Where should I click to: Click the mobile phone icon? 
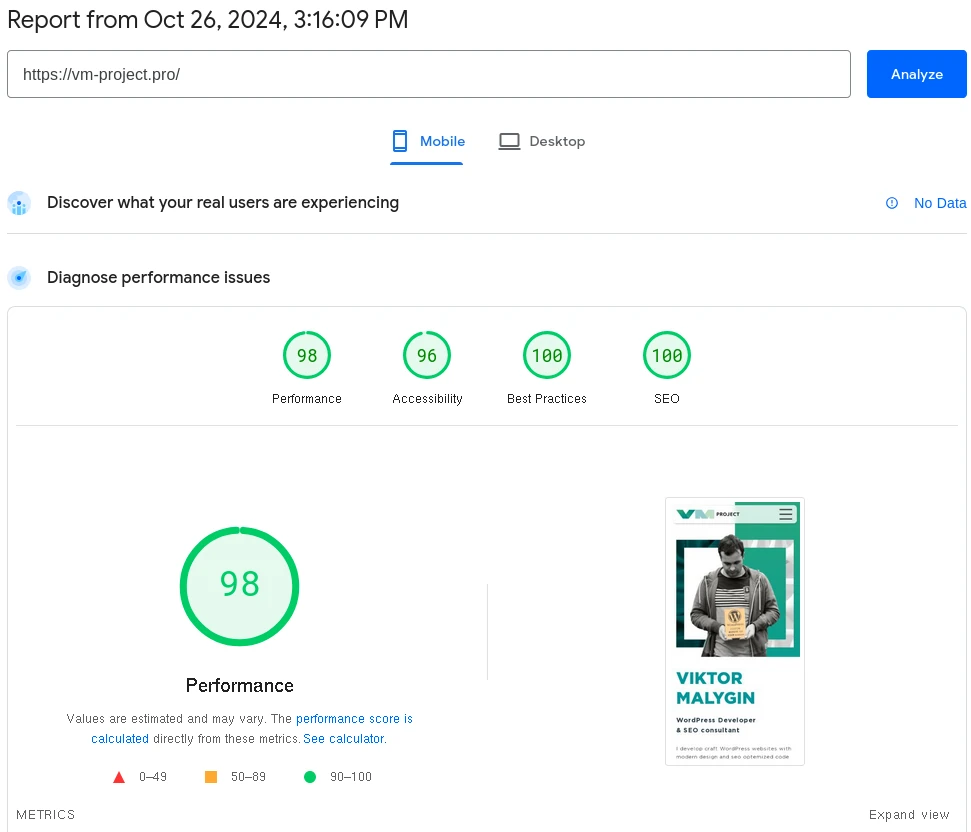pyautogui.click(x=400, y=141)
